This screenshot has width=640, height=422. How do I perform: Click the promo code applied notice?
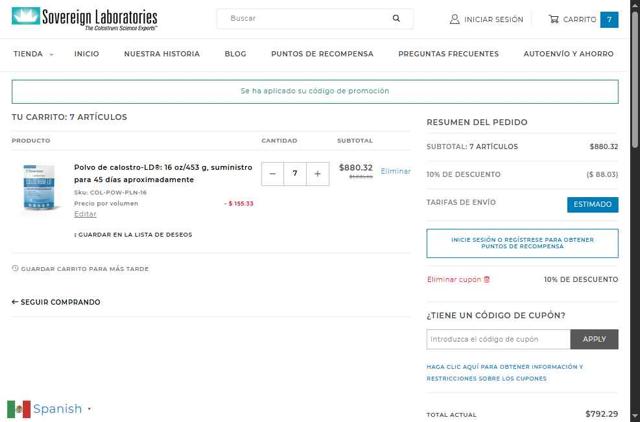coord(315,91)
